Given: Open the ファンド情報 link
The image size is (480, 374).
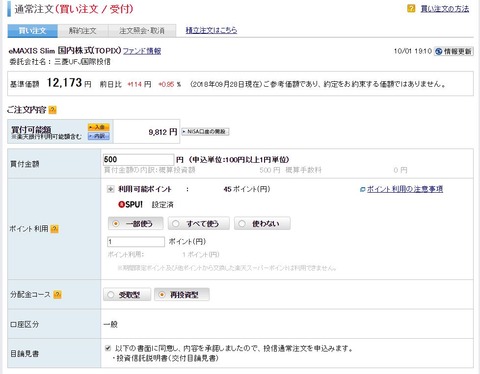Looking at the screenshot, I should pyautogui.click(x=142, y=51).
